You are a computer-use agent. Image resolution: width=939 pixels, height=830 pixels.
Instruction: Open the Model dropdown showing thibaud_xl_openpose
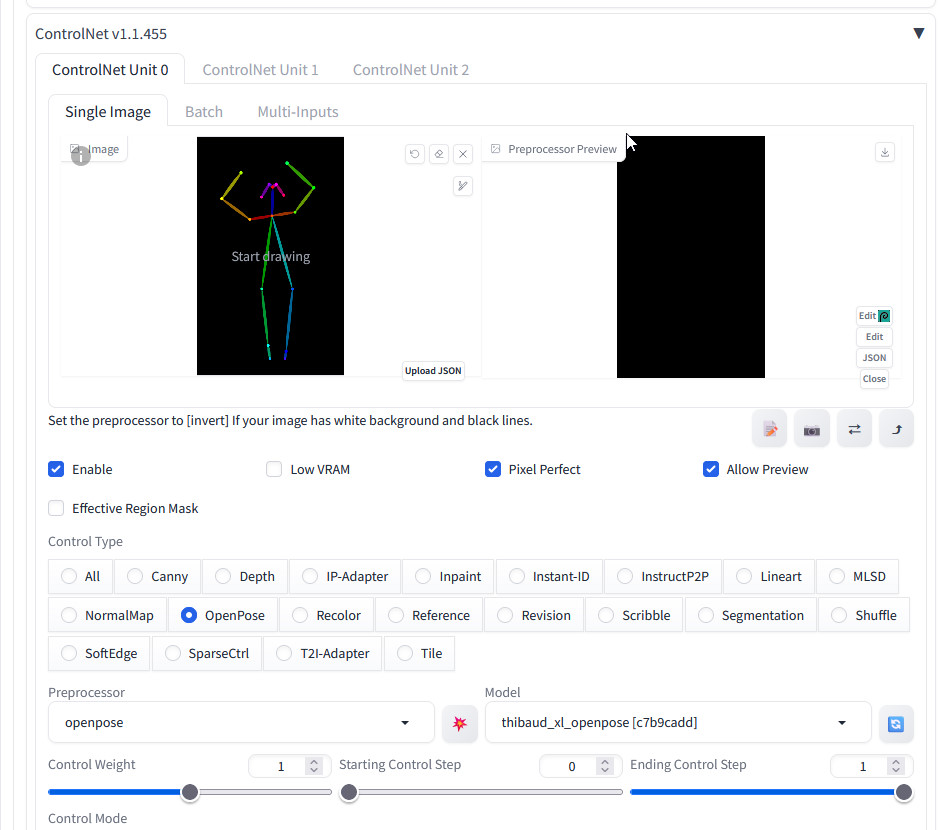[678, 722]
